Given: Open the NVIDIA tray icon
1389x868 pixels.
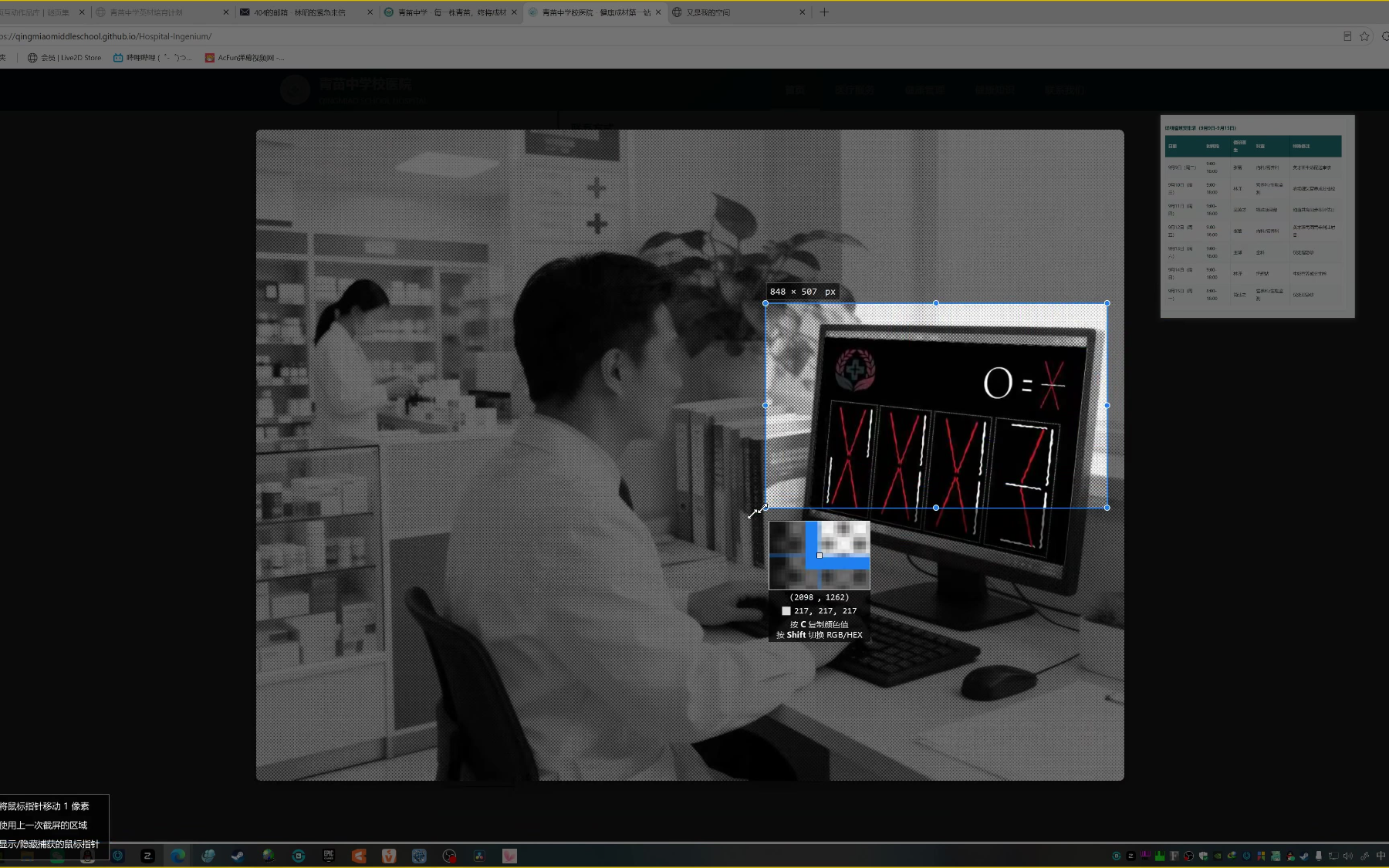Looking at the screenshot, I should tap(1218, 856).
